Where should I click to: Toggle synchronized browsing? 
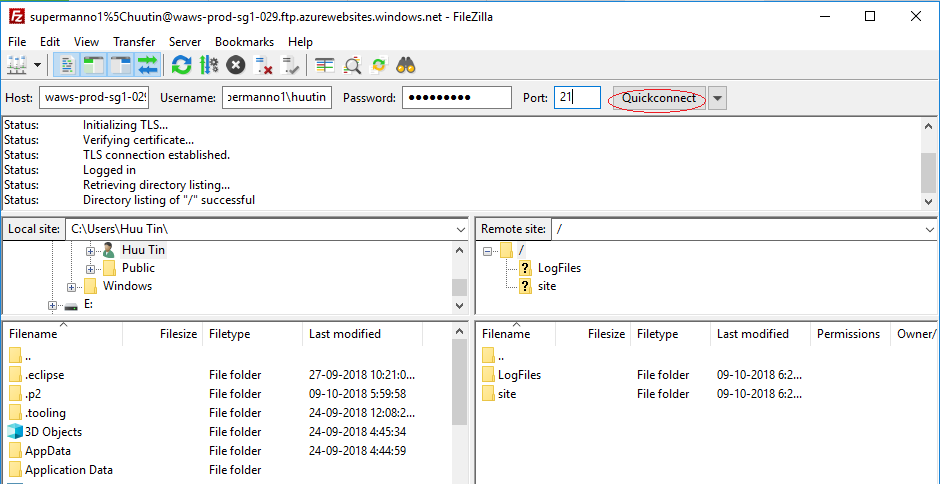379,65
